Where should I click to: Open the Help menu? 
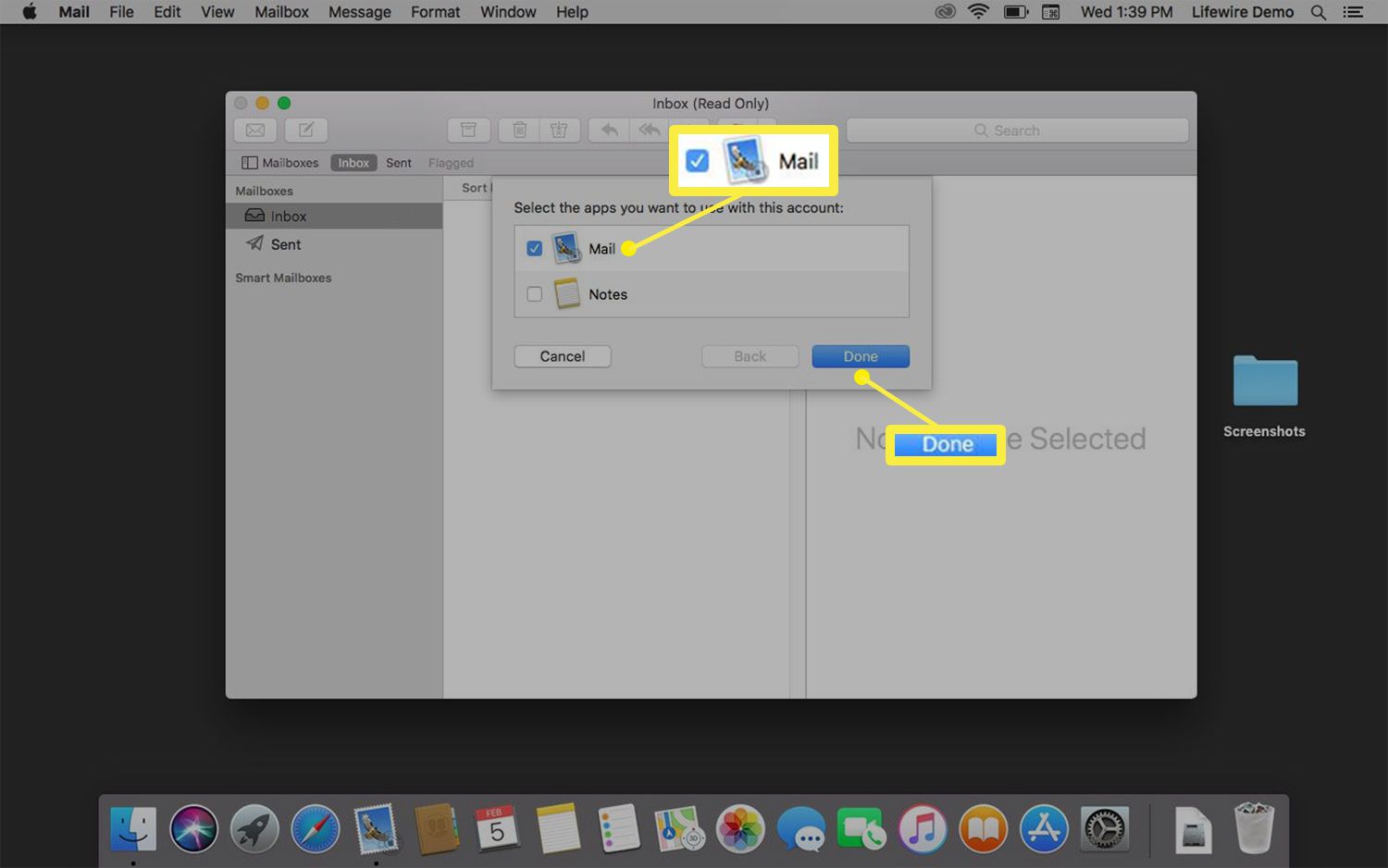click(x=572, y=12)
